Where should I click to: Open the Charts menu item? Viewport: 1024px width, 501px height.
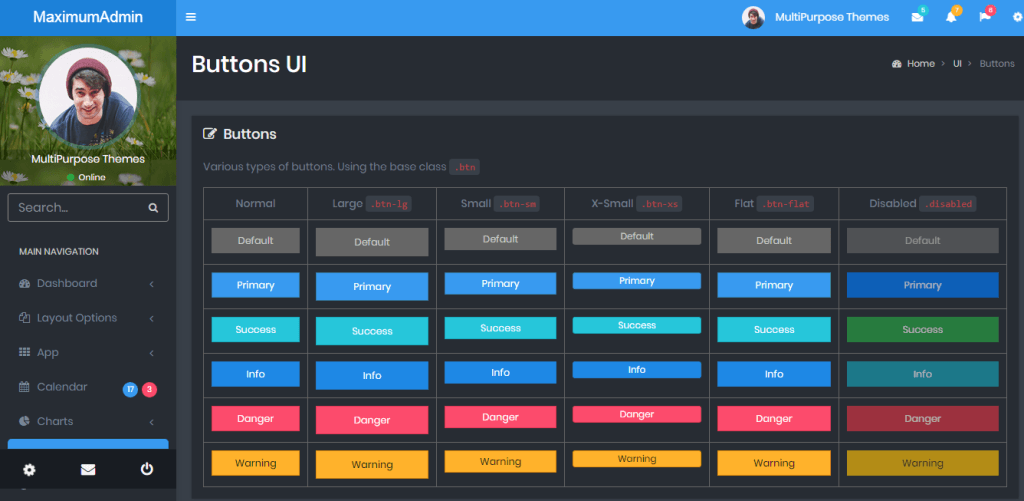(88, 421)
